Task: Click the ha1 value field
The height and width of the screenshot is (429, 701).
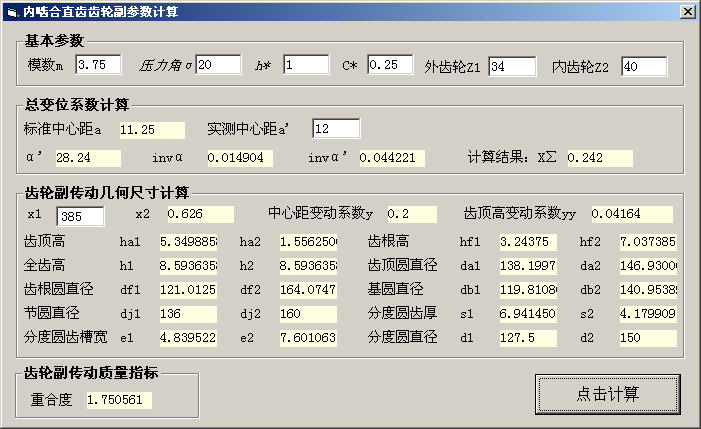Action: tap(188, 242)
